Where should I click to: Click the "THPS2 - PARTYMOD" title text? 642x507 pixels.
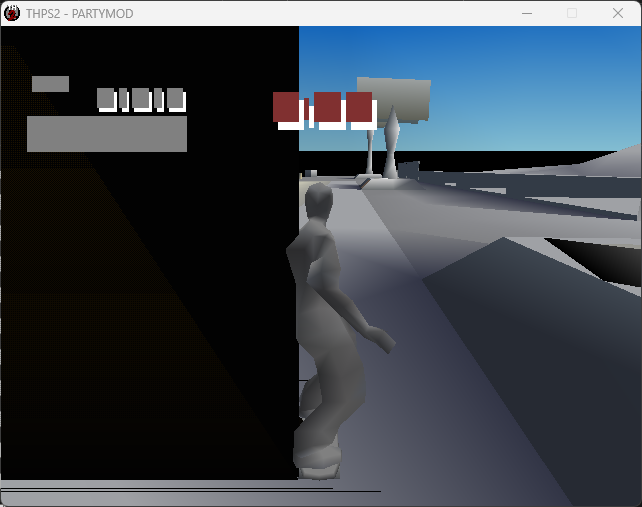[79, 14]
